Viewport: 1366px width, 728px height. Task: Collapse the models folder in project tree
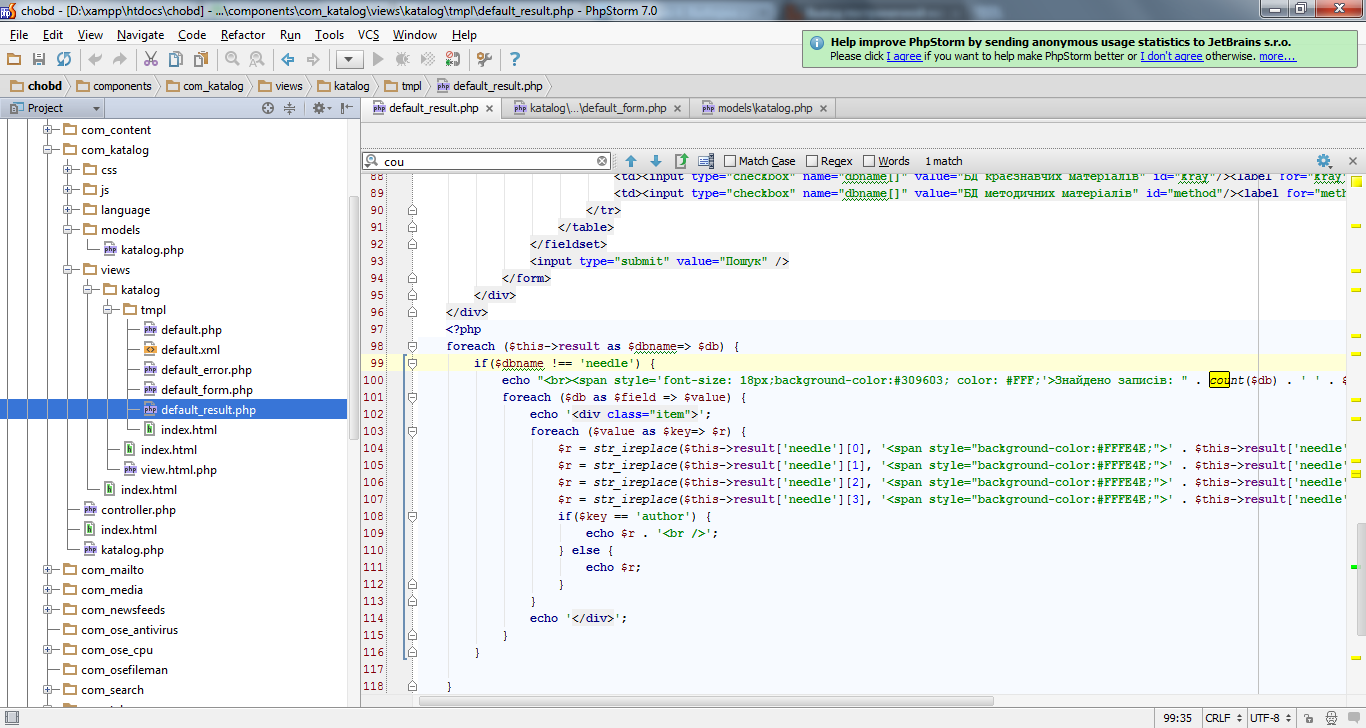68,230
